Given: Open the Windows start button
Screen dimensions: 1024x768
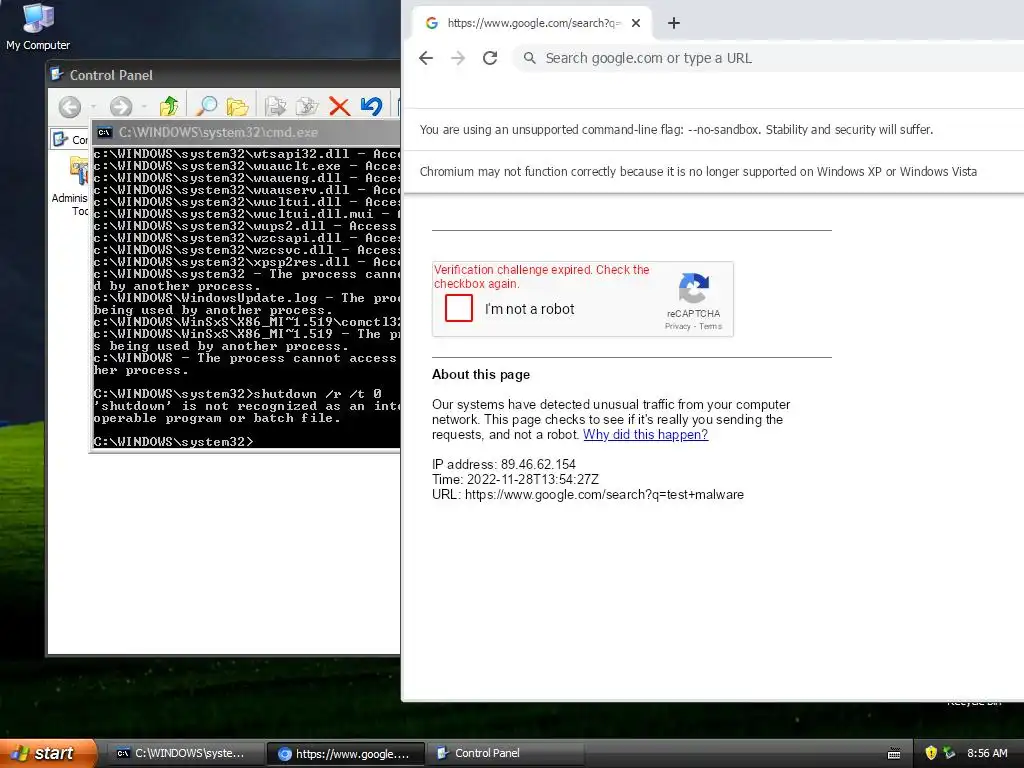Looking at the screenshot, I should tap(48, 753).
